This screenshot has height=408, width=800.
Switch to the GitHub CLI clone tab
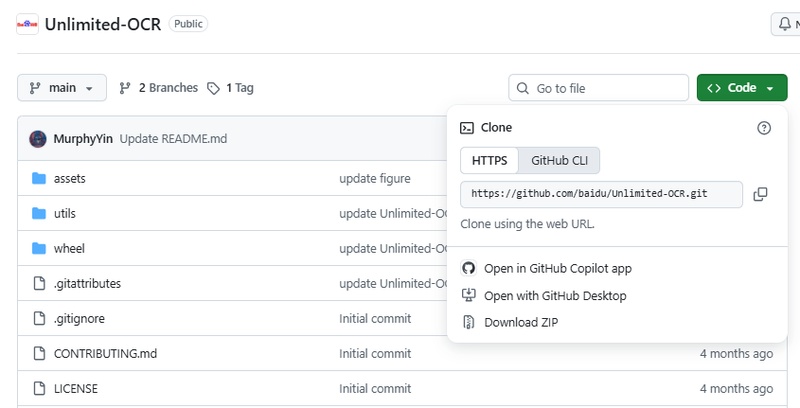(559, 161)
